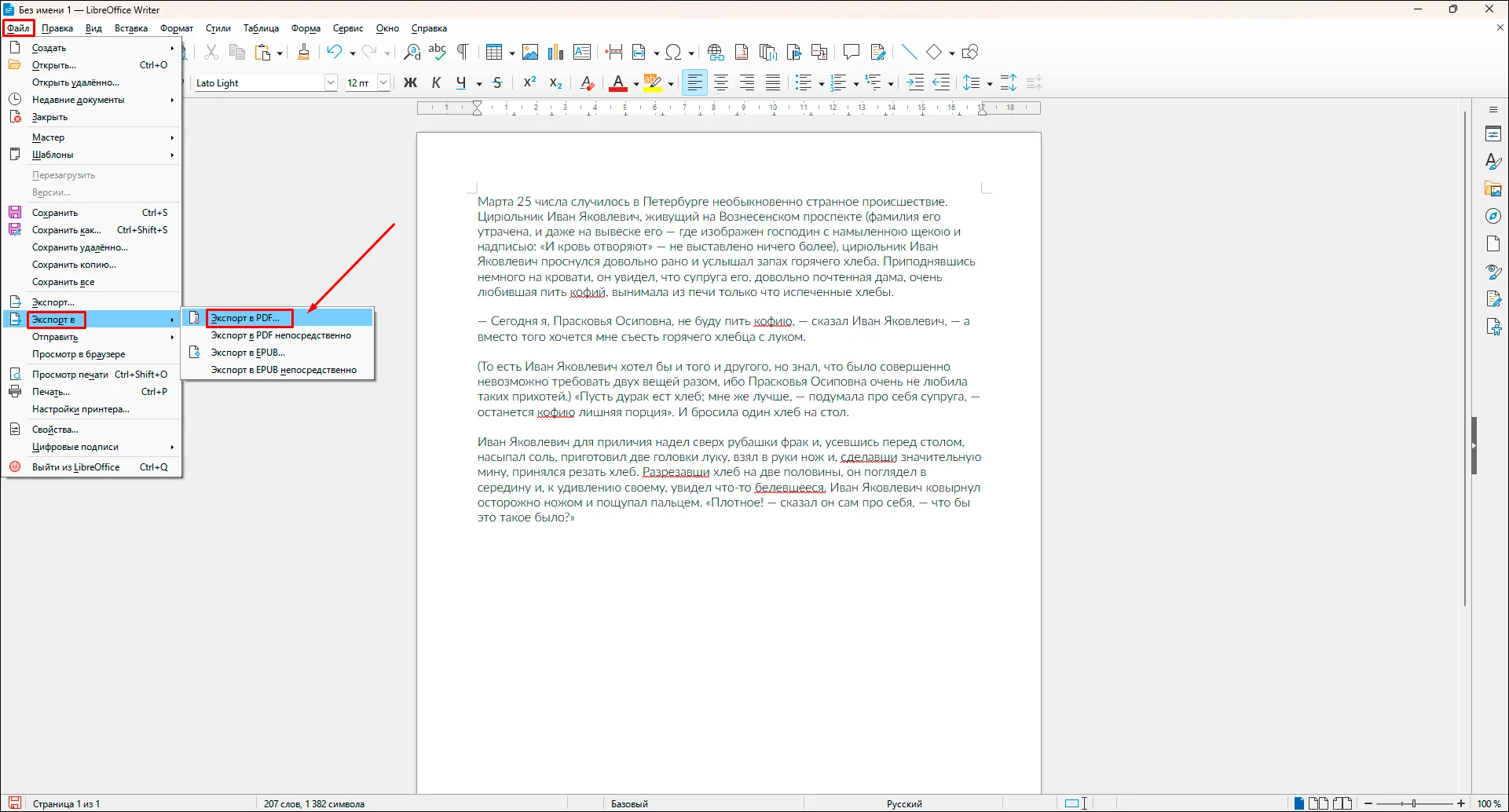Viewport: 1509px width, 812px height.
Task: Open the Insert Table dropdown arrow
Action: coord(512,53)
